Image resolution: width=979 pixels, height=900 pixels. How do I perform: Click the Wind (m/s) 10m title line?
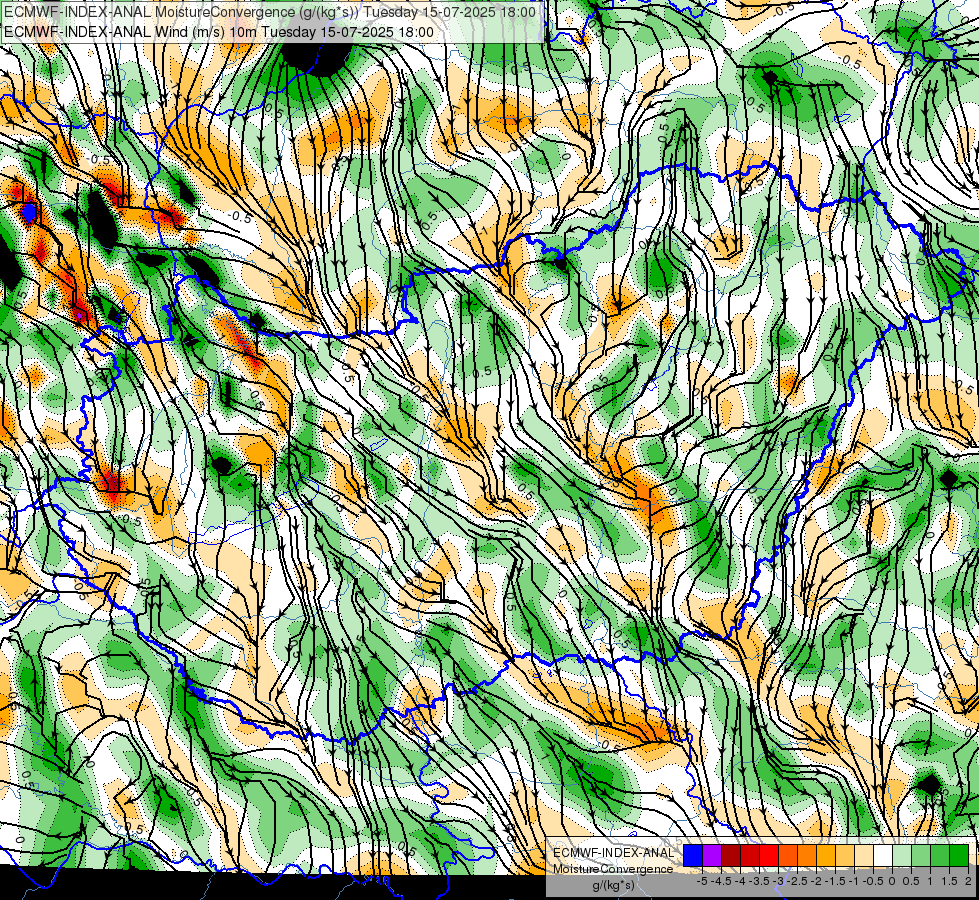click(x=219, y=32)
